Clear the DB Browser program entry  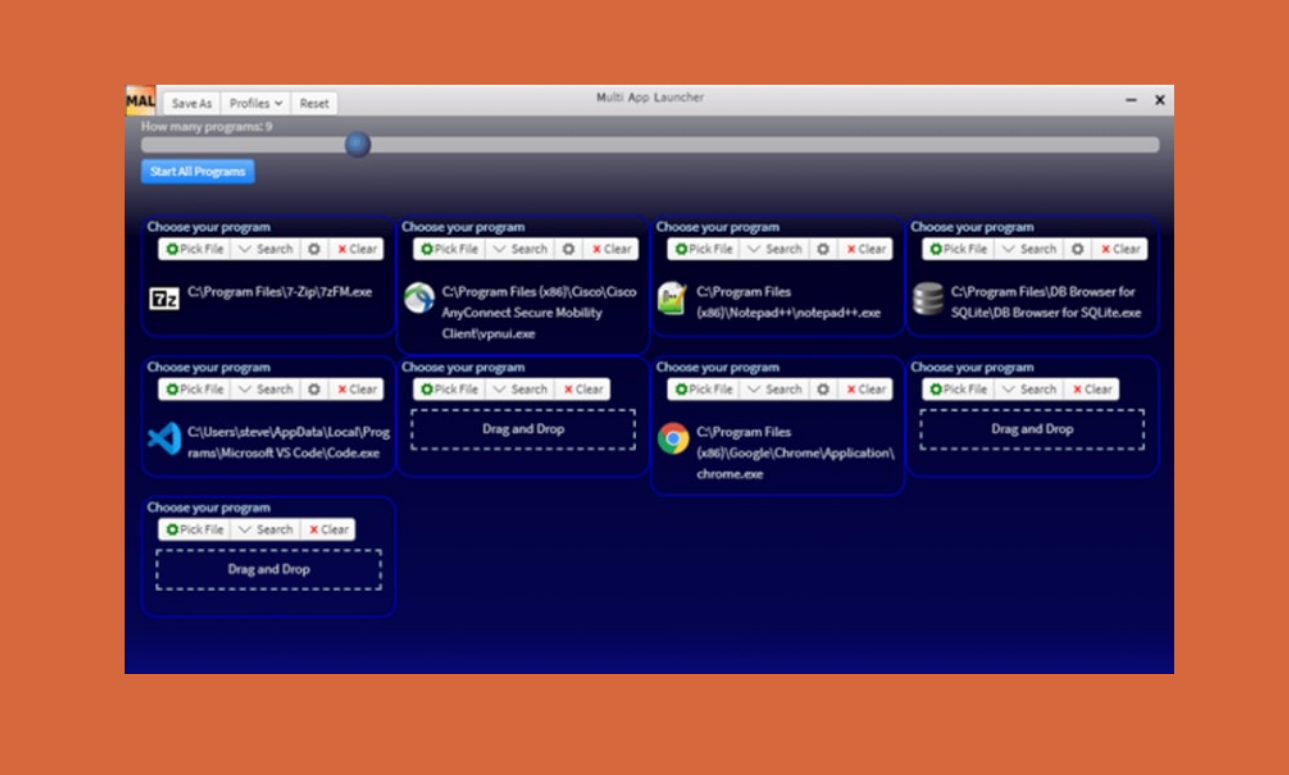[x=1119, y=249]
